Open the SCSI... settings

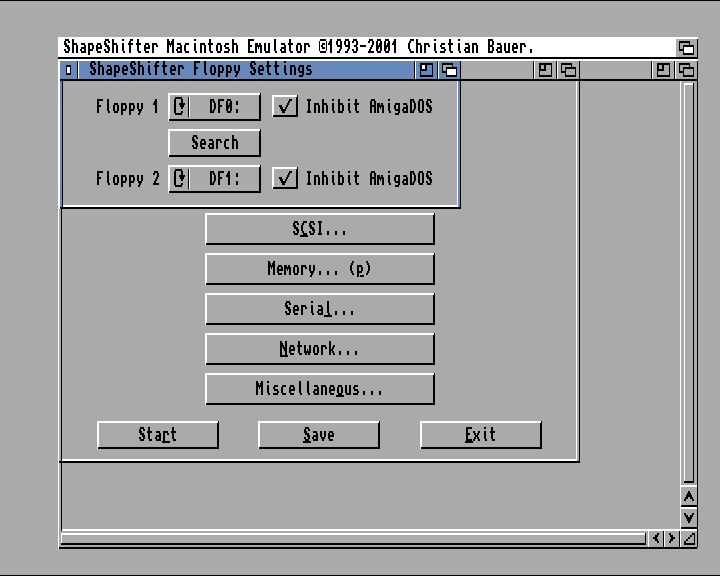320,229
